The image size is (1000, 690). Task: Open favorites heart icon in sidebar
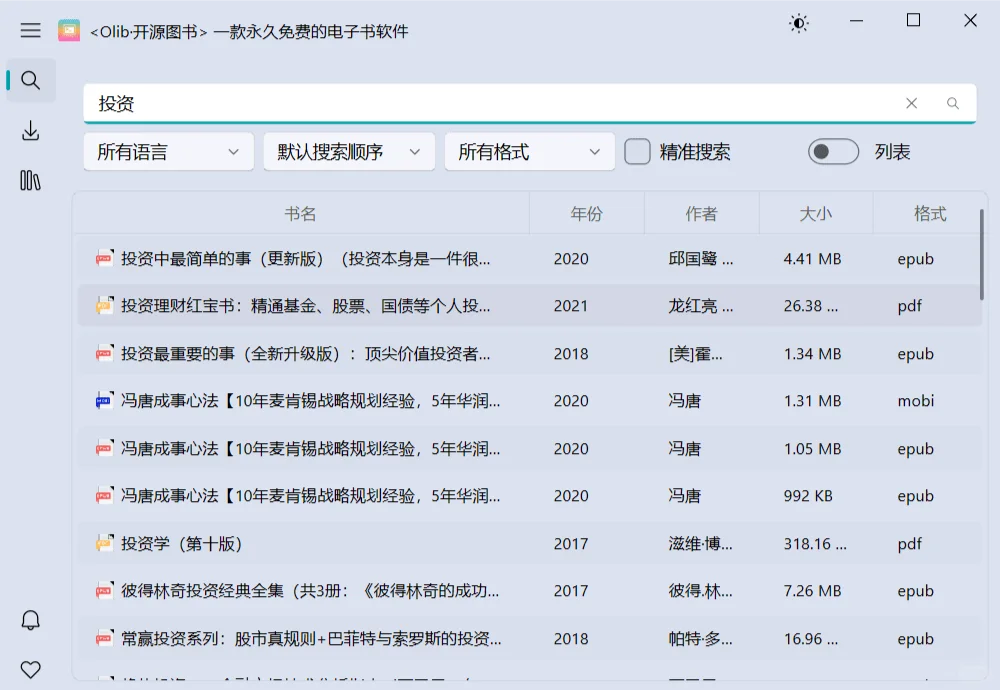coord(31,670)
